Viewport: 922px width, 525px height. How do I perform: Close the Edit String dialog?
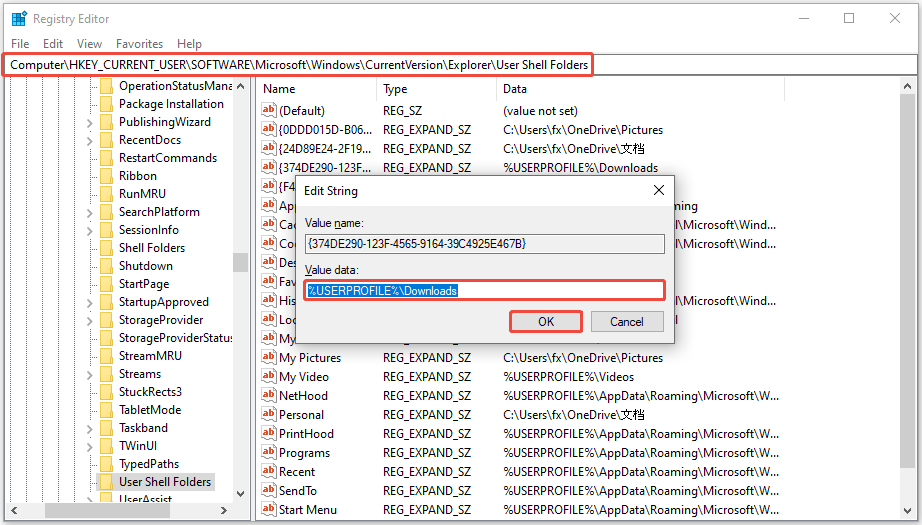659,190
